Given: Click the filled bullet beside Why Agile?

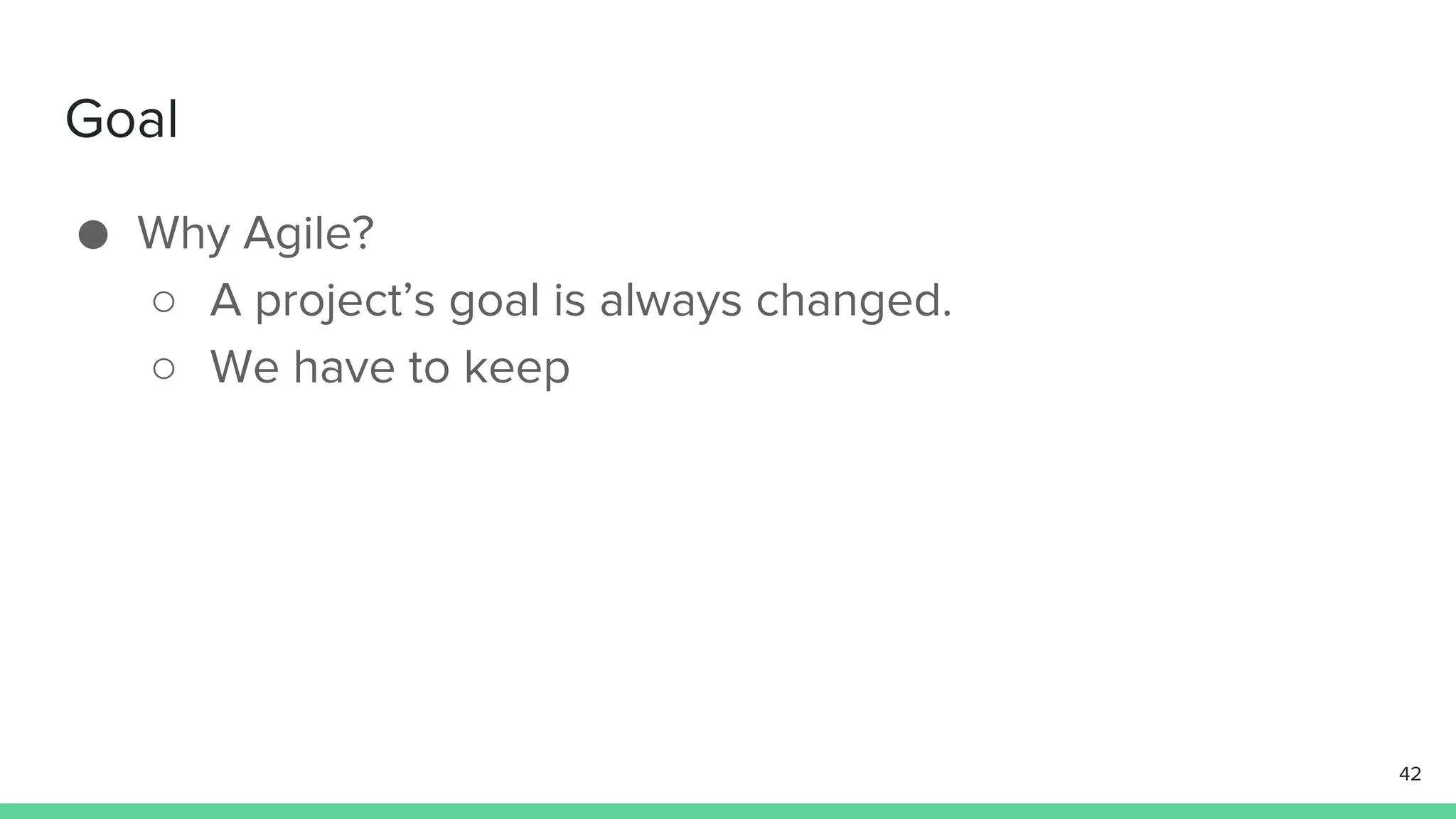Looking at the screenshot, I should click(93, 235).
